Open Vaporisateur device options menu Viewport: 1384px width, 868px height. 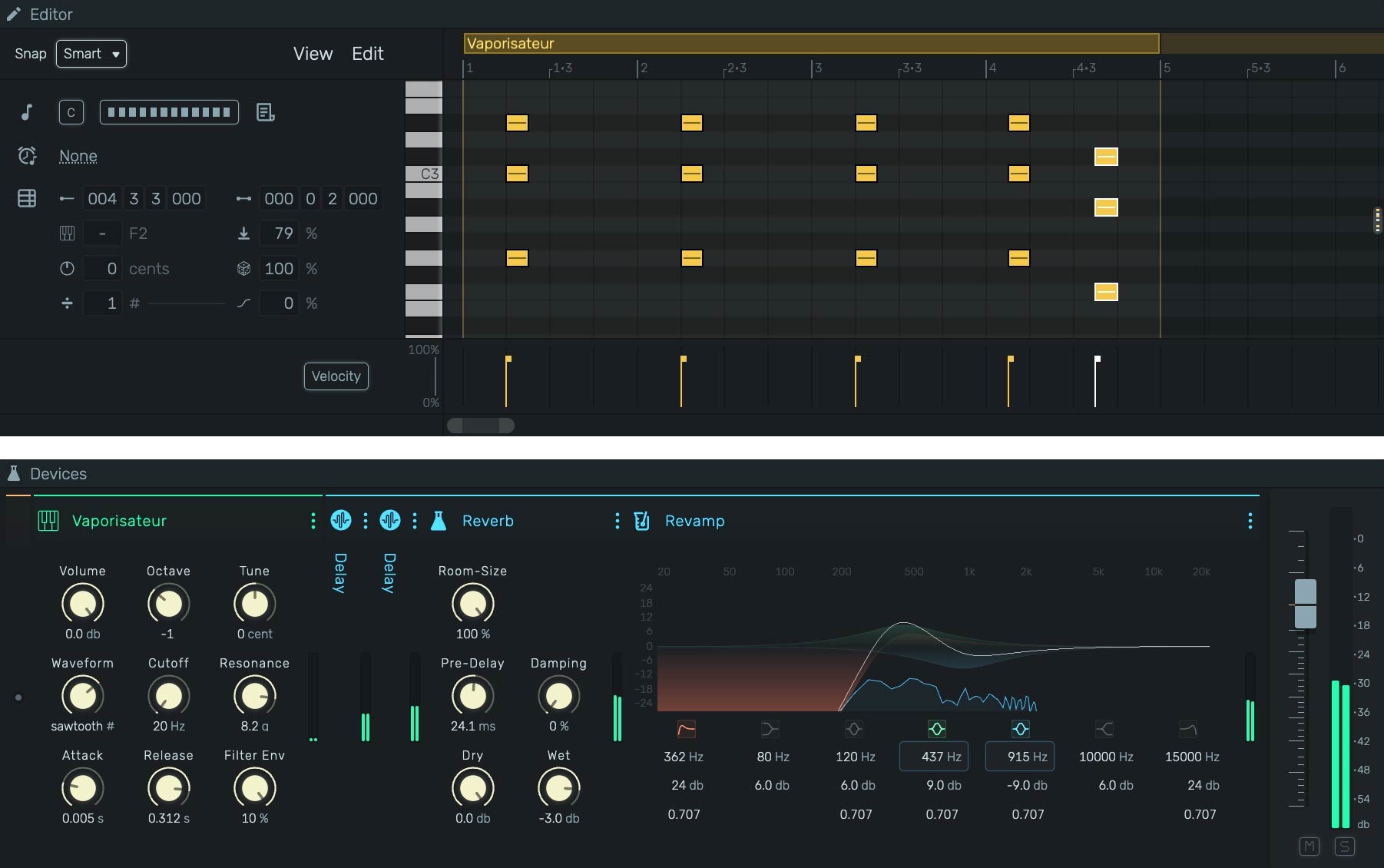click(313, 521)
